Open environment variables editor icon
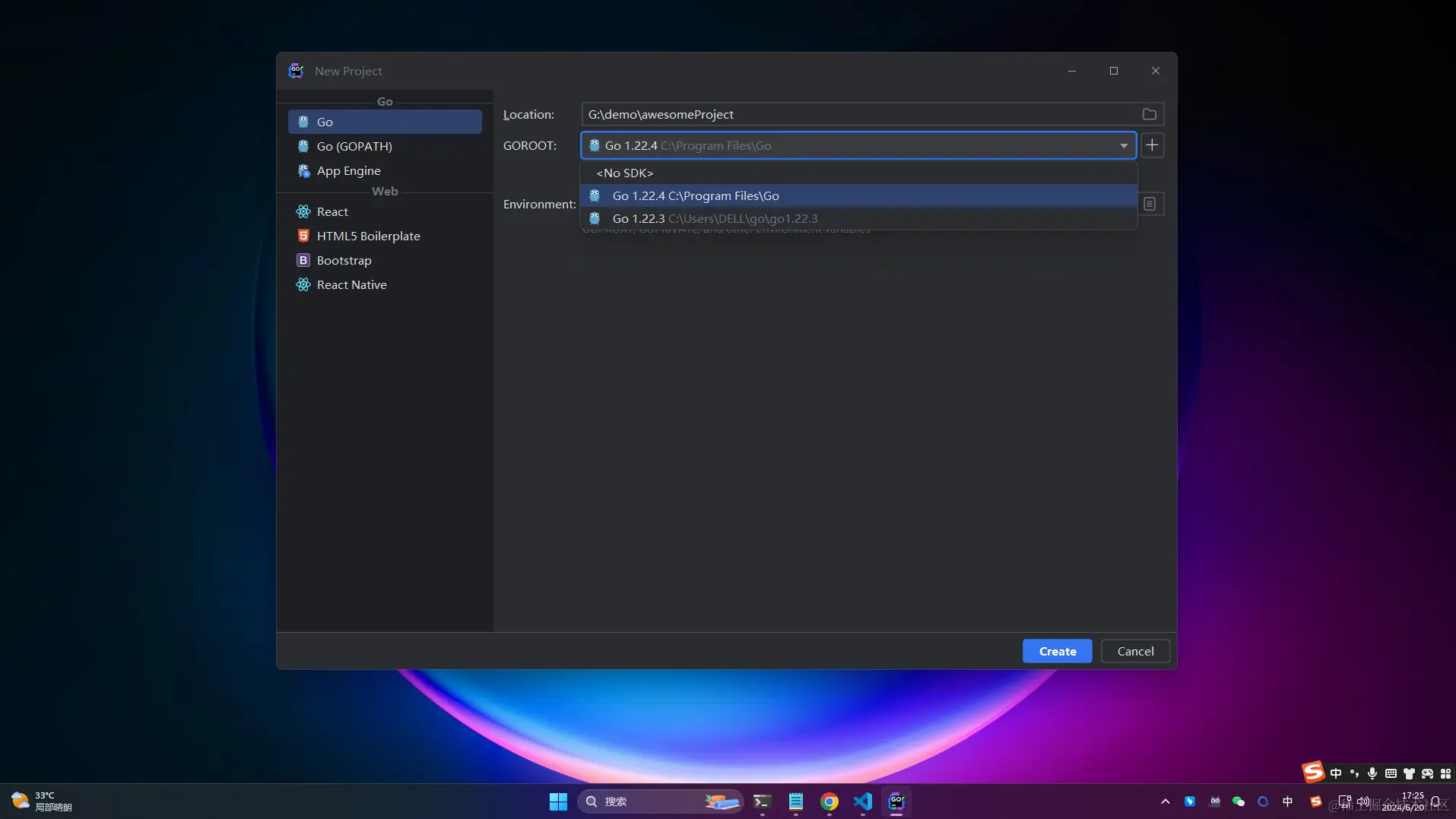This screenshot has width=1456, height=819. point(1150,204)
